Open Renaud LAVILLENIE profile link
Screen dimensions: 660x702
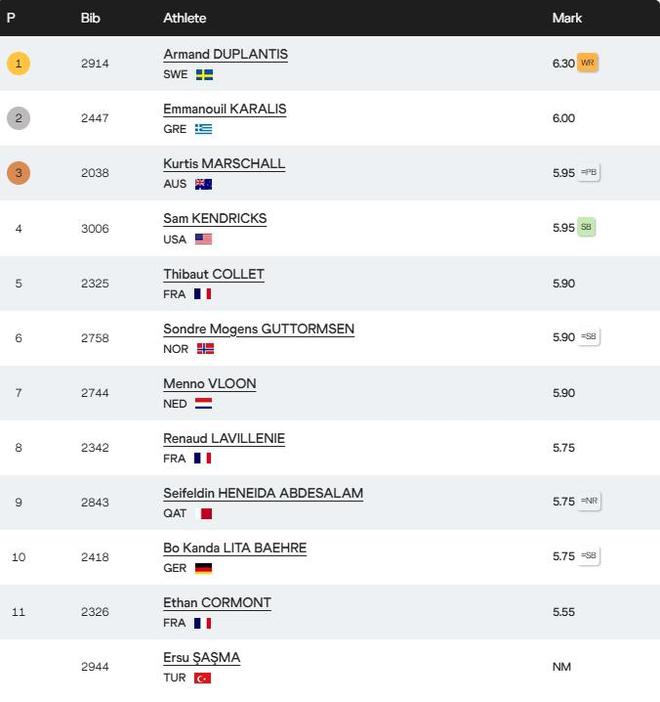[x=224, y=438]
